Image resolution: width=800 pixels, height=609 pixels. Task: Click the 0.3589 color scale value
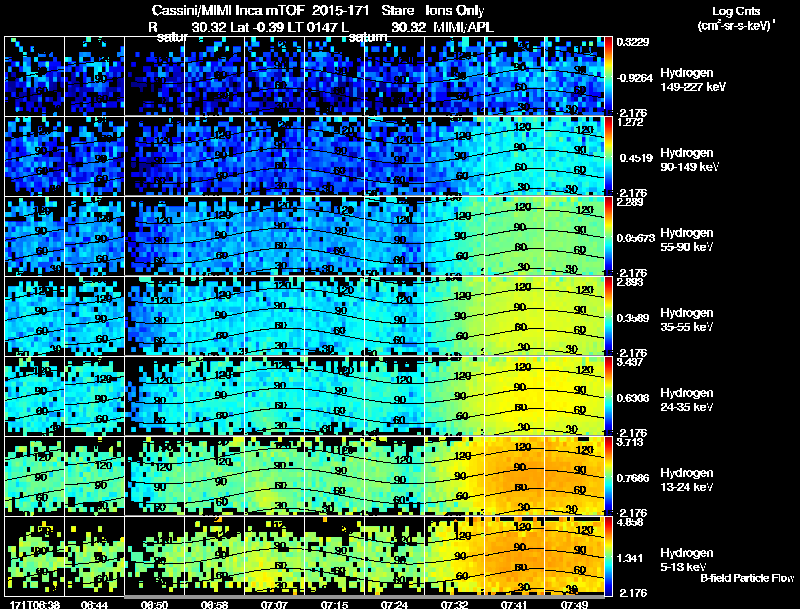[633, 318]
